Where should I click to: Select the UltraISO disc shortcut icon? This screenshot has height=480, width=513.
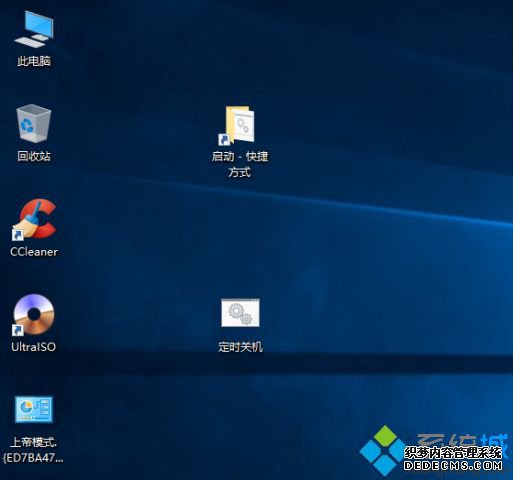(x=34, y=314)
